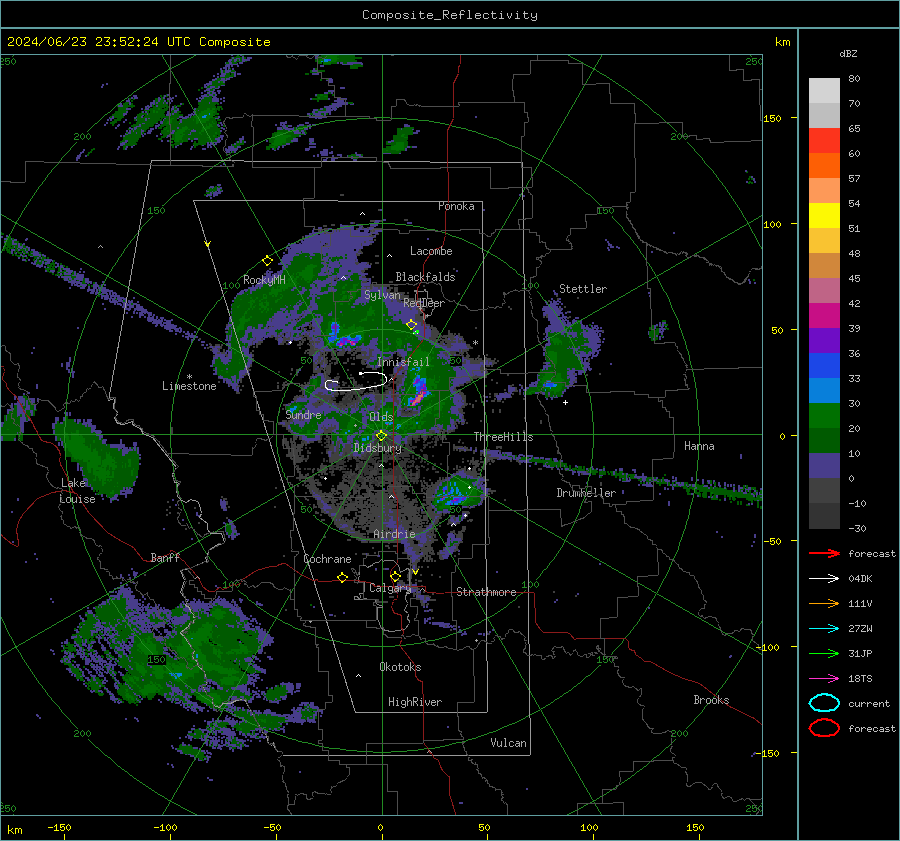Click the orange 111V arrow legend icon
This screenshot has height=841, width=900.
824,603
